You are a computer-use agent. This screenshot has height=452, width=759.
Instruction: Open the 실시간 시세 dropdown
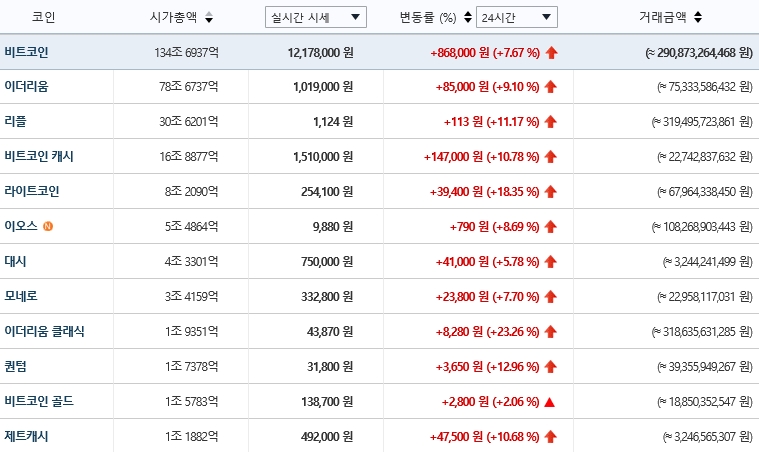pos(316,17)
